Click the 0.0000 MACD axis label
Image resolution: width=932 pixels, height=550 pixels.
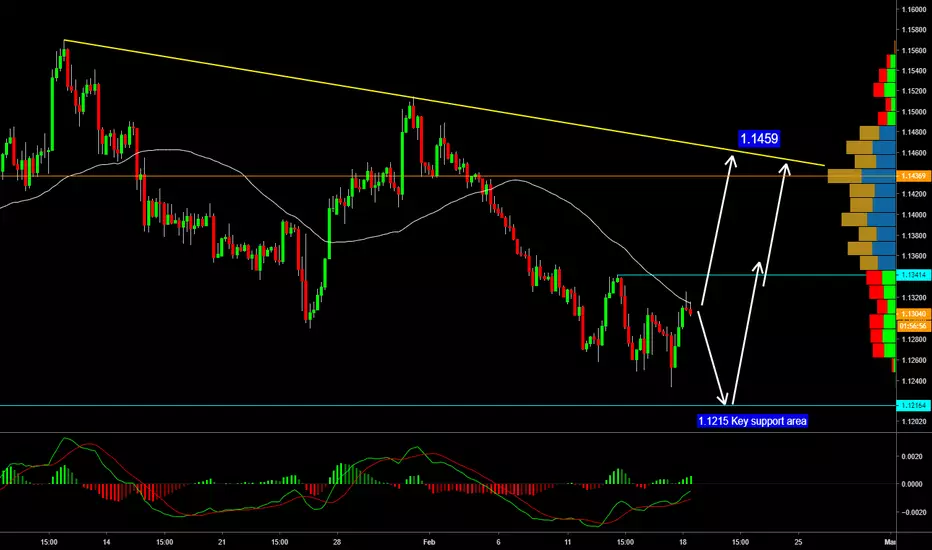912,484
